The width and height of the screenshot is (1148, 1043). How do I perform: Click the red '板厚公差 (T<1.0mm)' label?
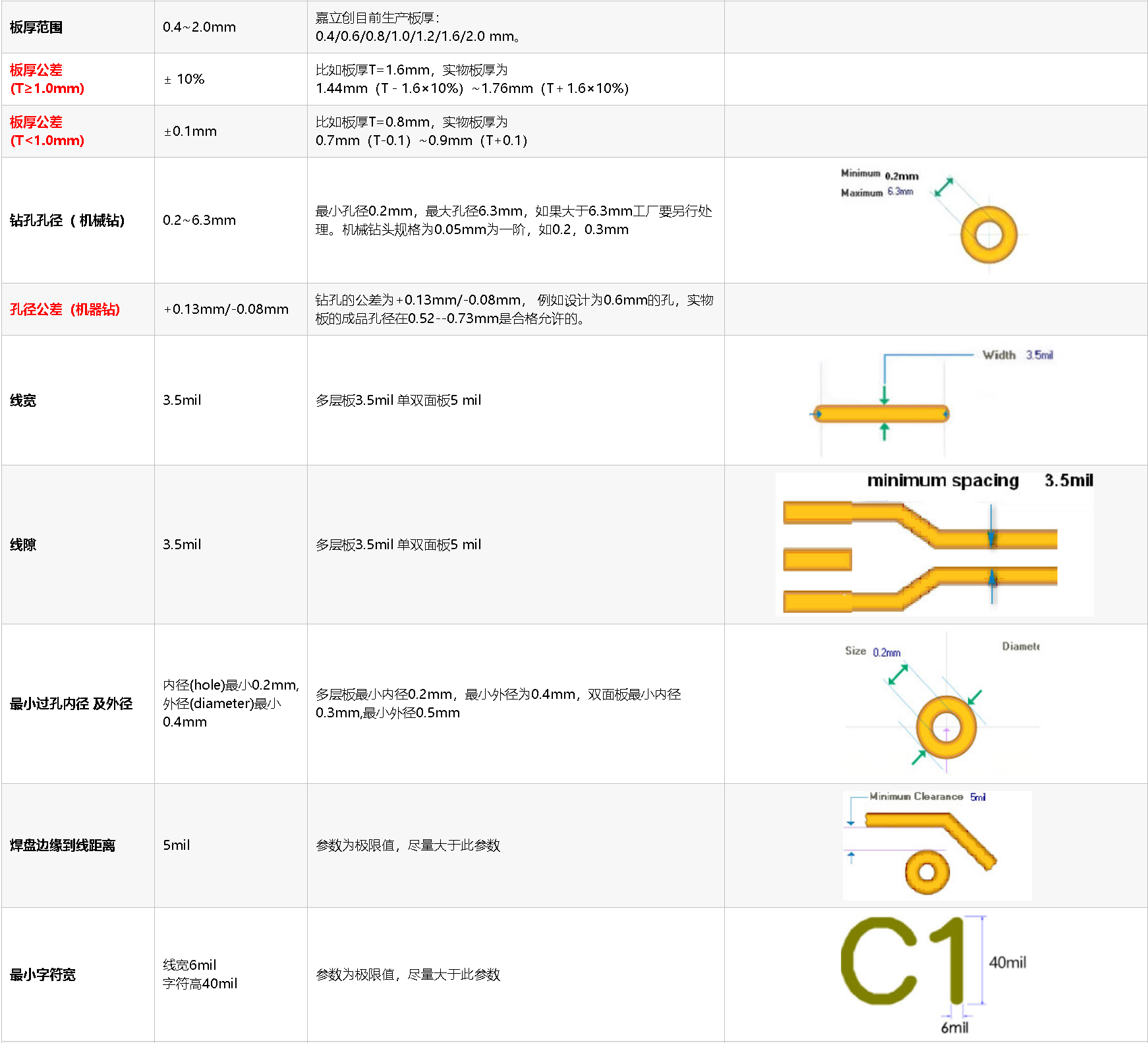click(47, 131)
